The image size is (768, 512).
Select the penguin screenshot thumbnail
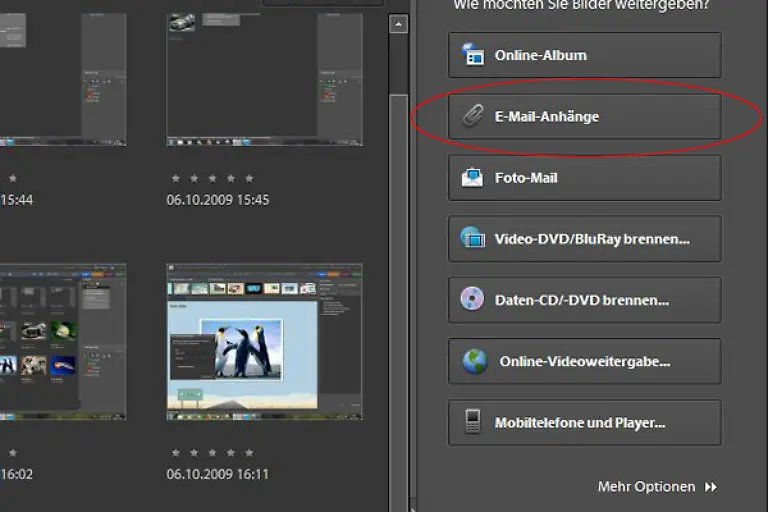pyautogui.click(x=264, y=341)
